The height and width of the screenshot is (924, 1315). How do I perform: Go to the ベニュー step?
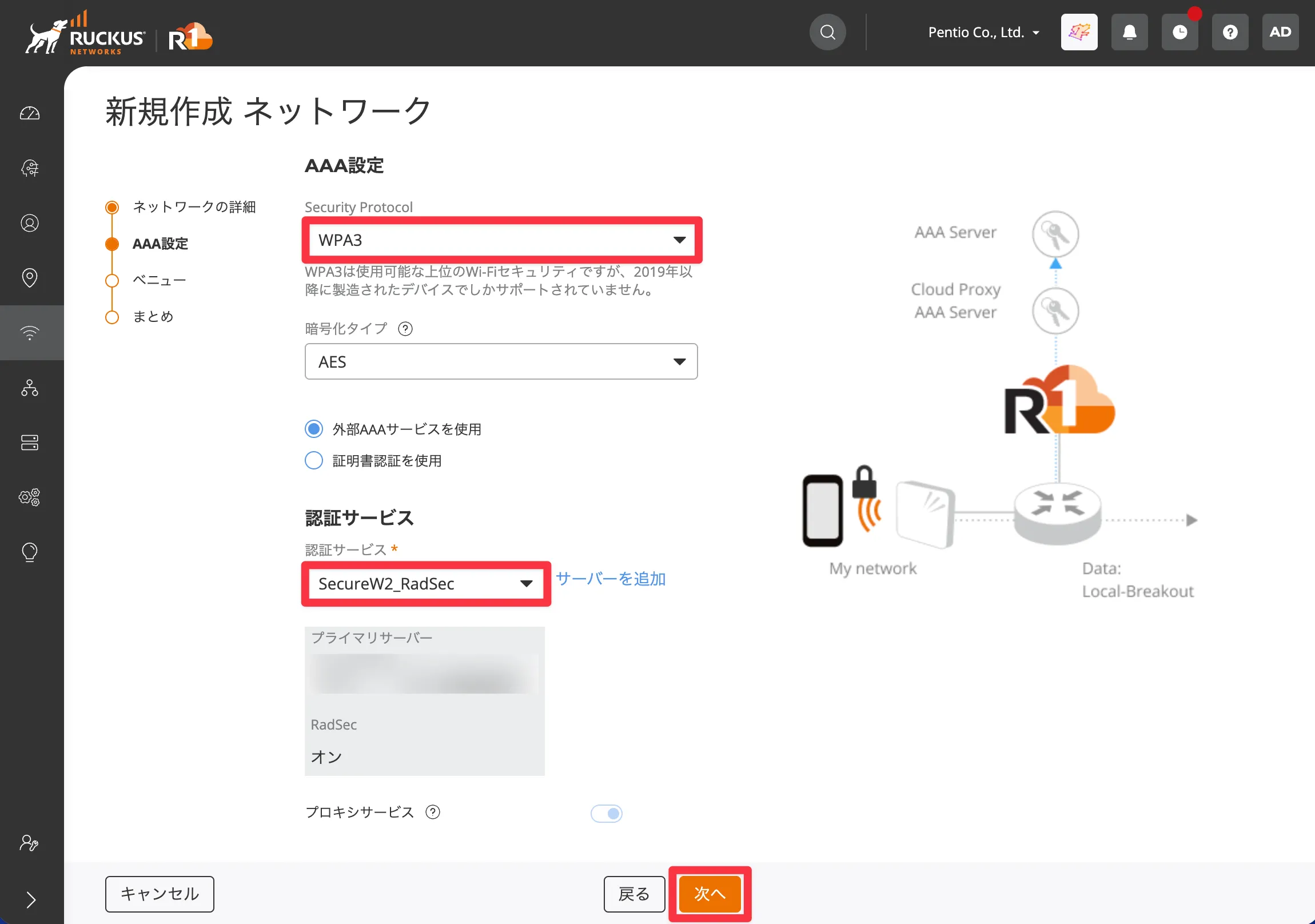click(x=159, y=280)
